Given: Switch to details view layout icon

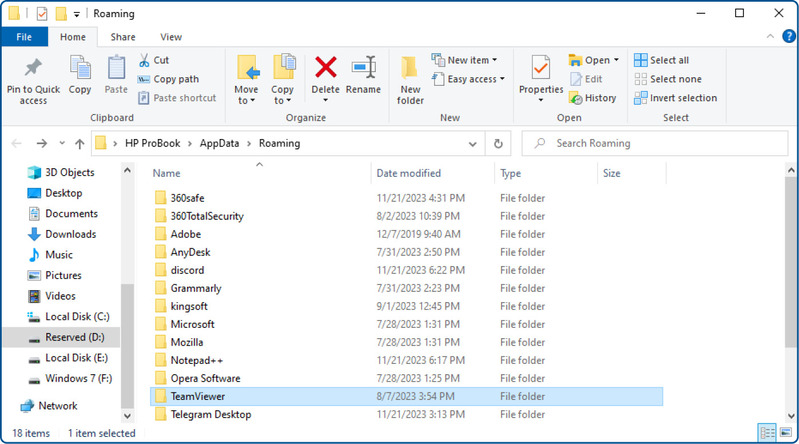Looking at the screenshot, I should tap(767, 433).
